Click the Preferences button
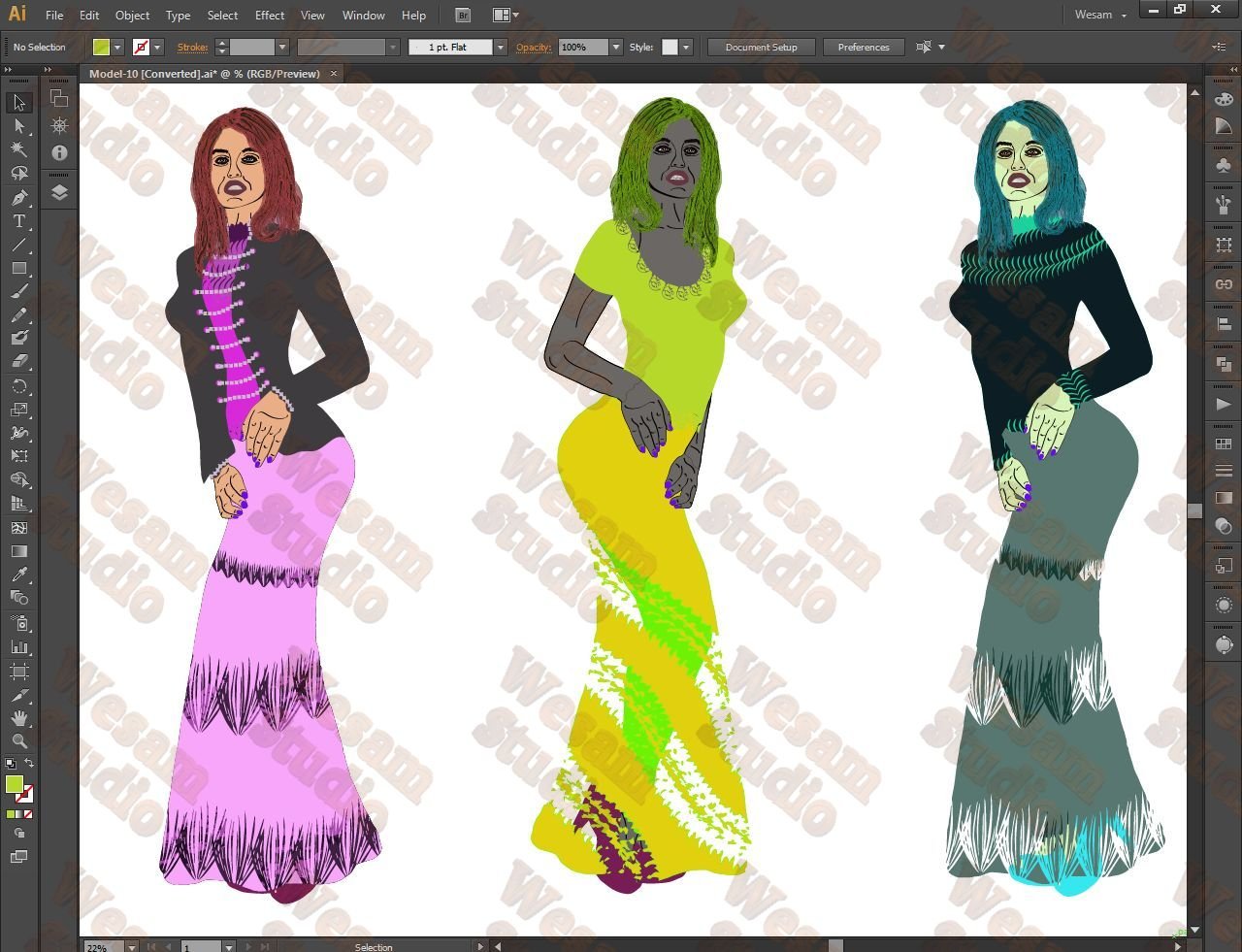The height and width of the screenshot is (952, 1242). click(864, 47)
